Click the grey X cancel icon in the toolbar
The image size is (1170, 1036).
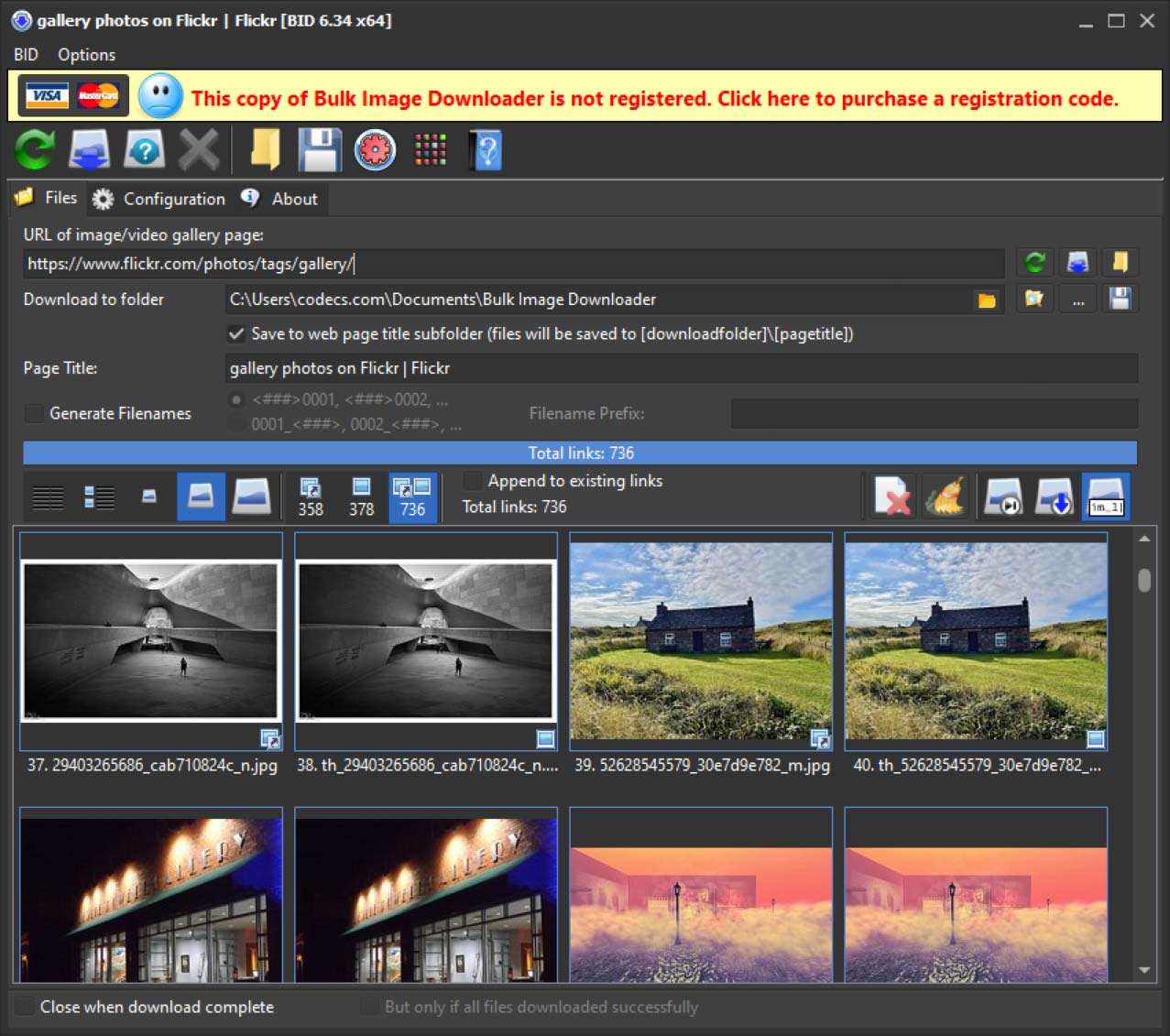pos(199,149)
